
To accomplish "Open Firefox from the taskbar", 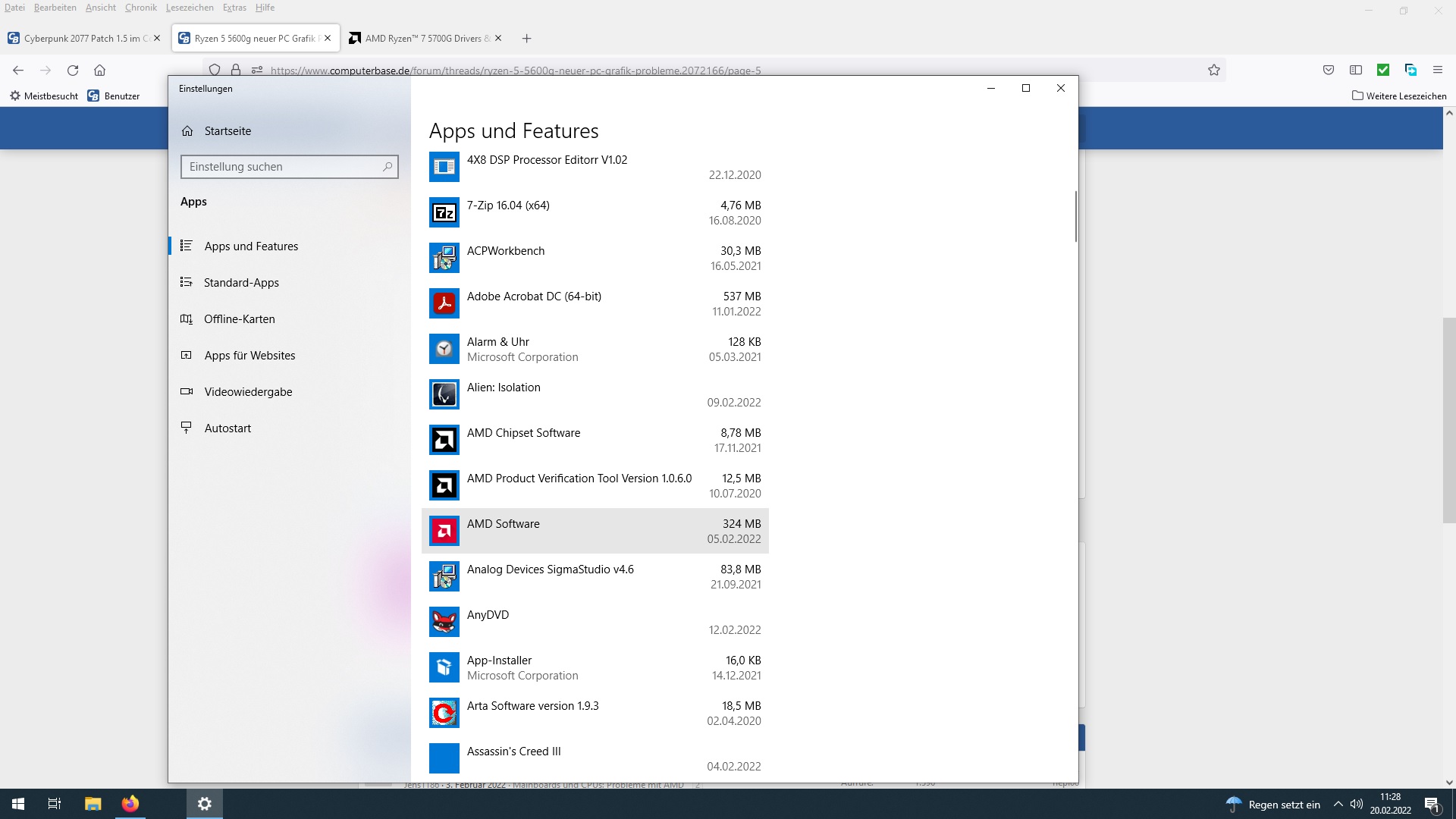I will 130,804.
